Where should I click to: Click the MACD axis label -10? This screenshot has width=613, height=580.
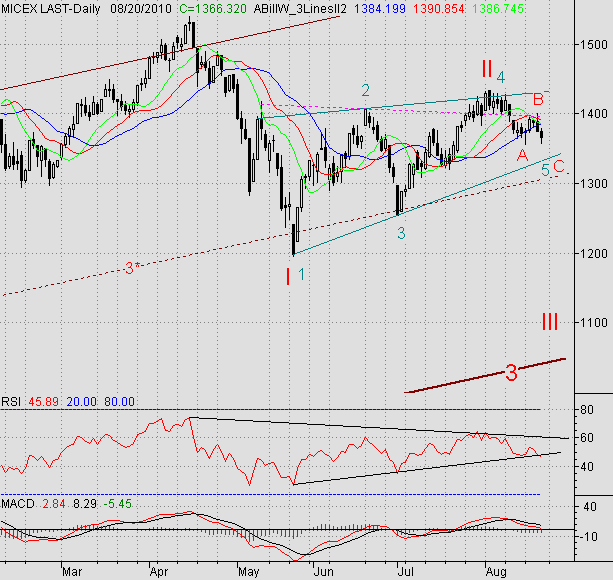[588, 537]
